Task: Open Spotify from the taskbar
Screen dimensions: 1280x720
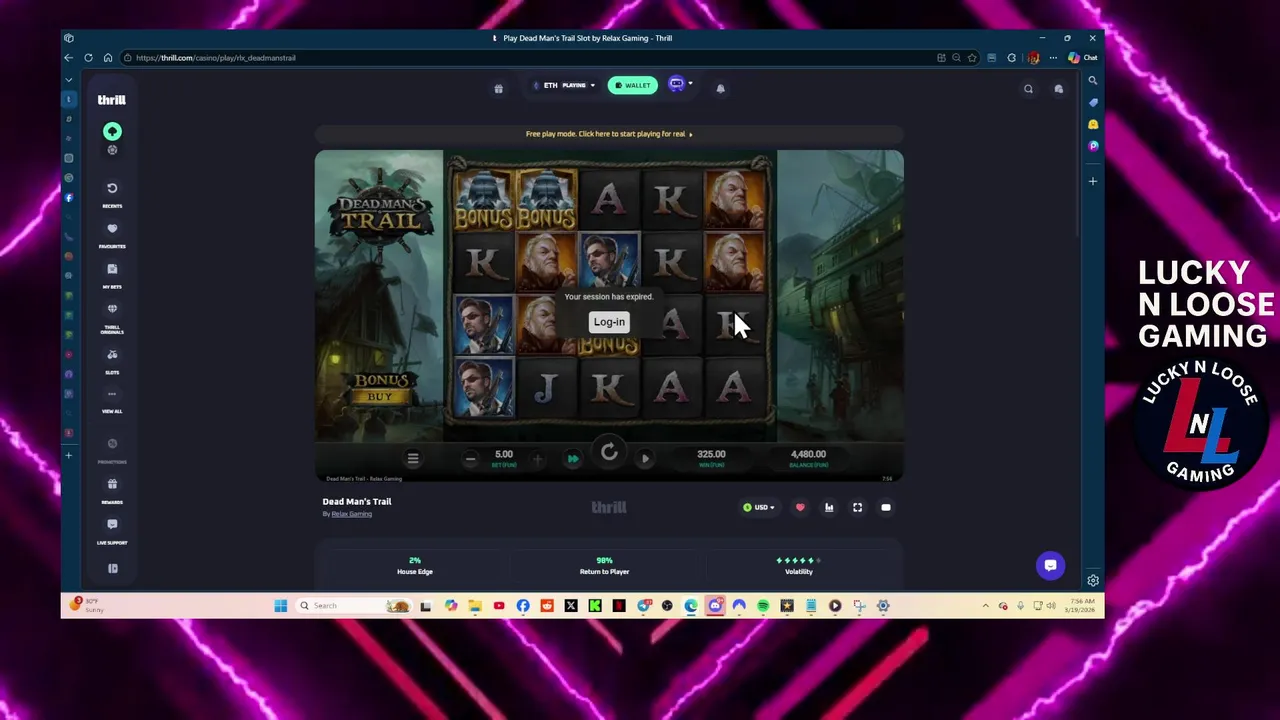Action: click(x=763, y=606)
